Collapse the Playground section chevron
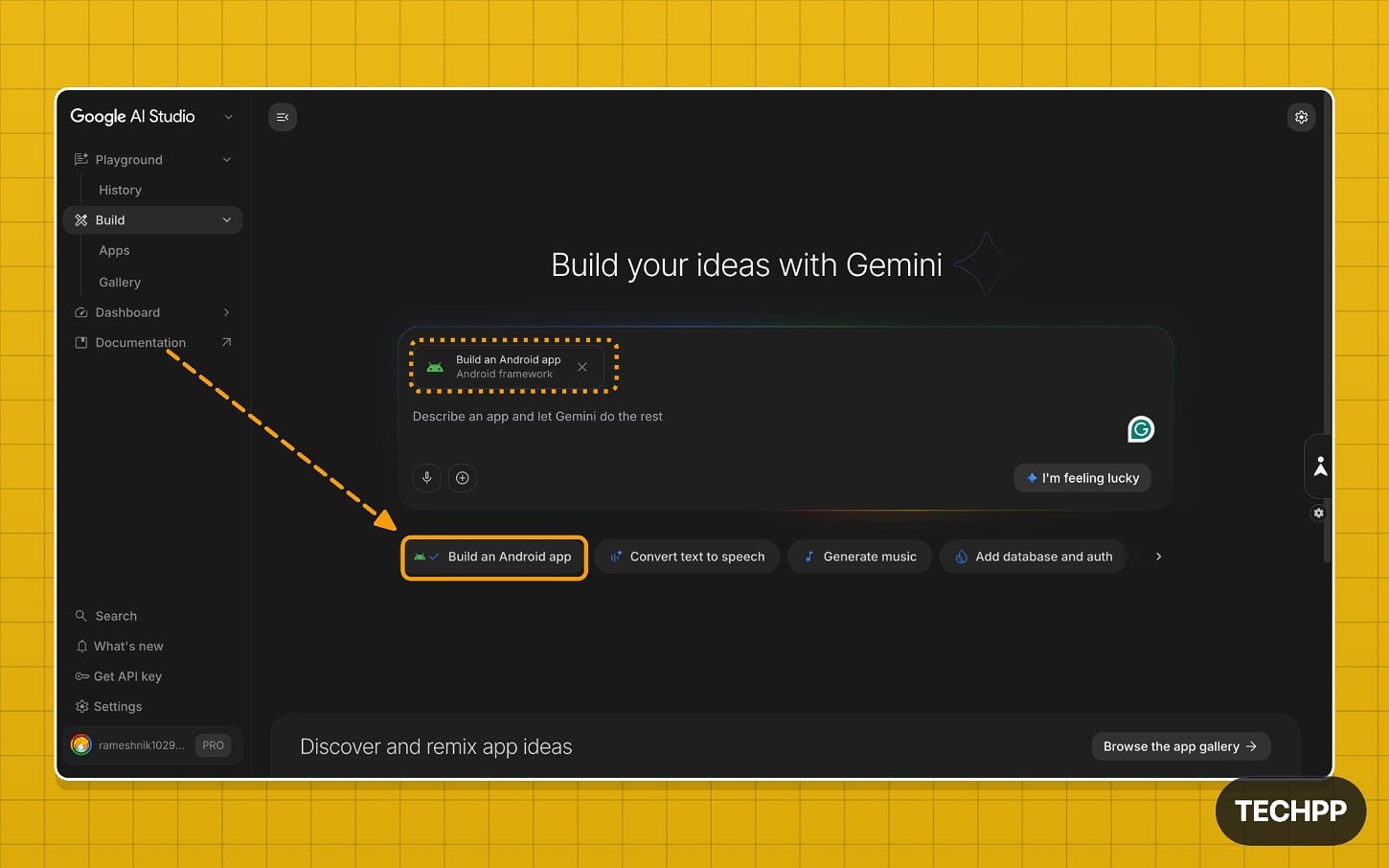The image size is (1389, 868). click(x=227, y=160)
